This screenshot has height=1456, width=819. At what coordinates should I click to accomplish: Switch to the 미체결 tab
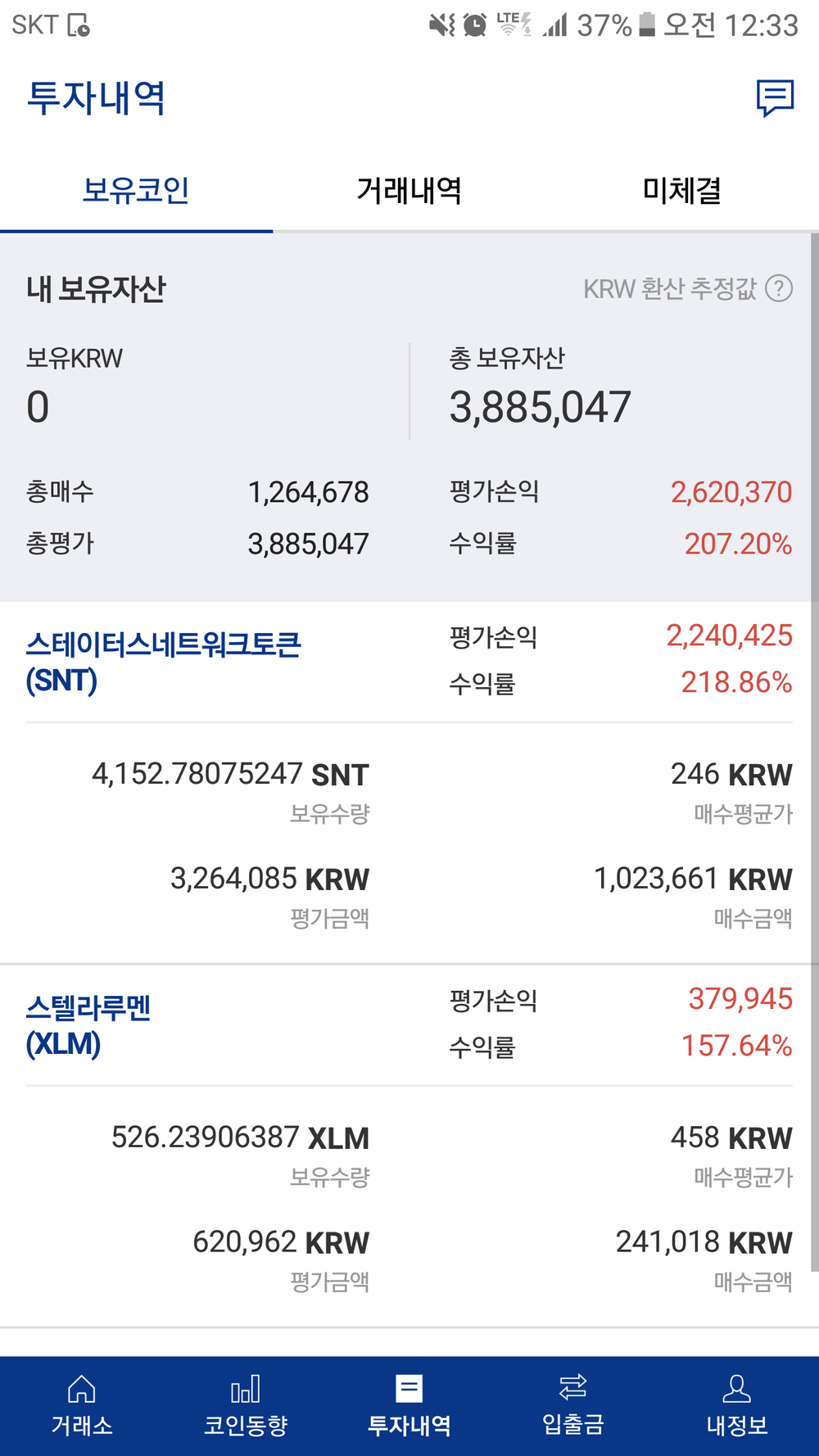pos(681,191)
